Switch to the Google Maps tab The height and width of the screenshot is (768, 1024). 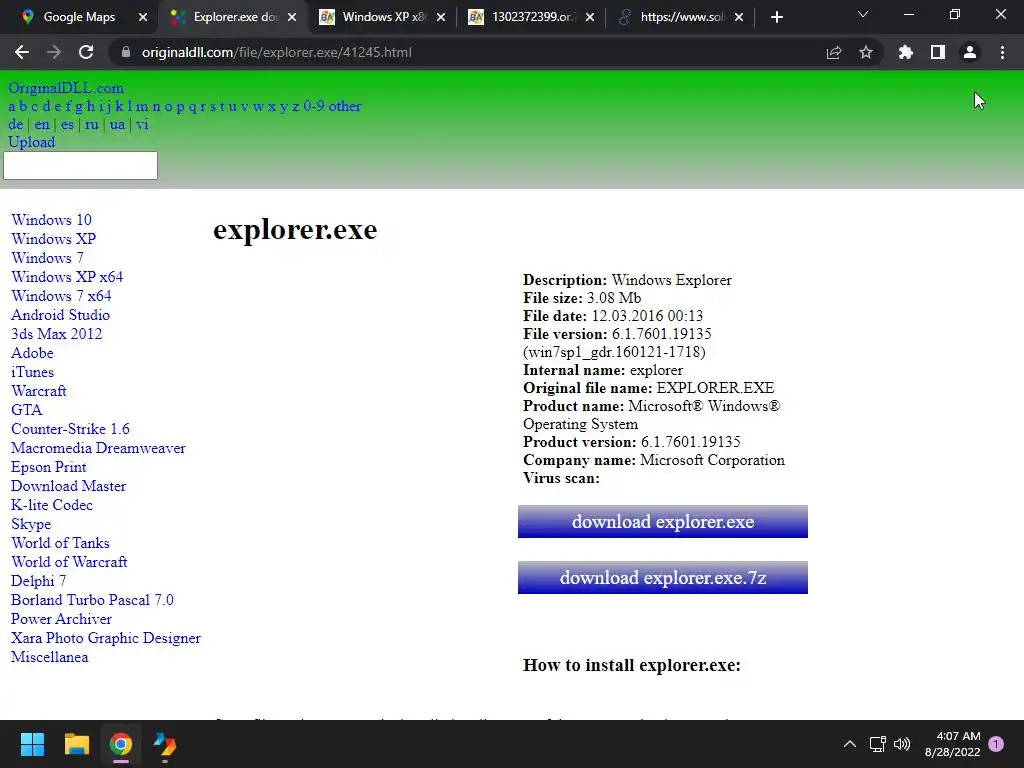click(78, 17)
